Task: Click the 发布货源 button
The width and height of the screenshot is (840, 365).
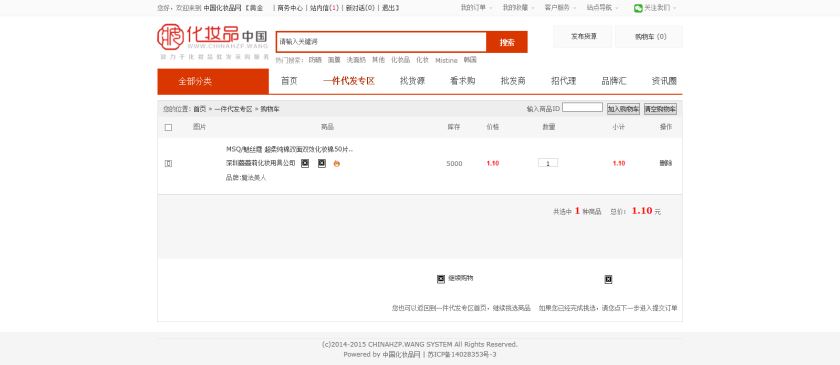Action: point(583,36)
